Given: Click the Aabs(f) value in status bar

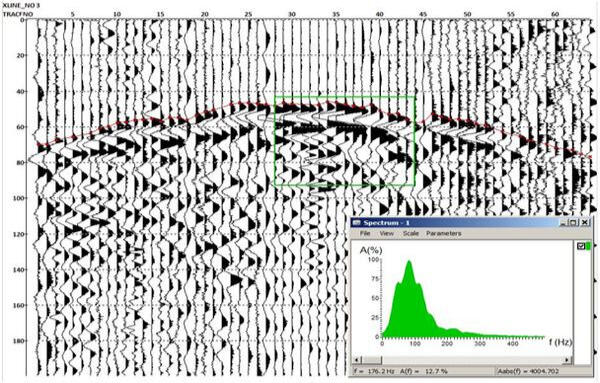Looking at the screenshot, I should point(528,371).
